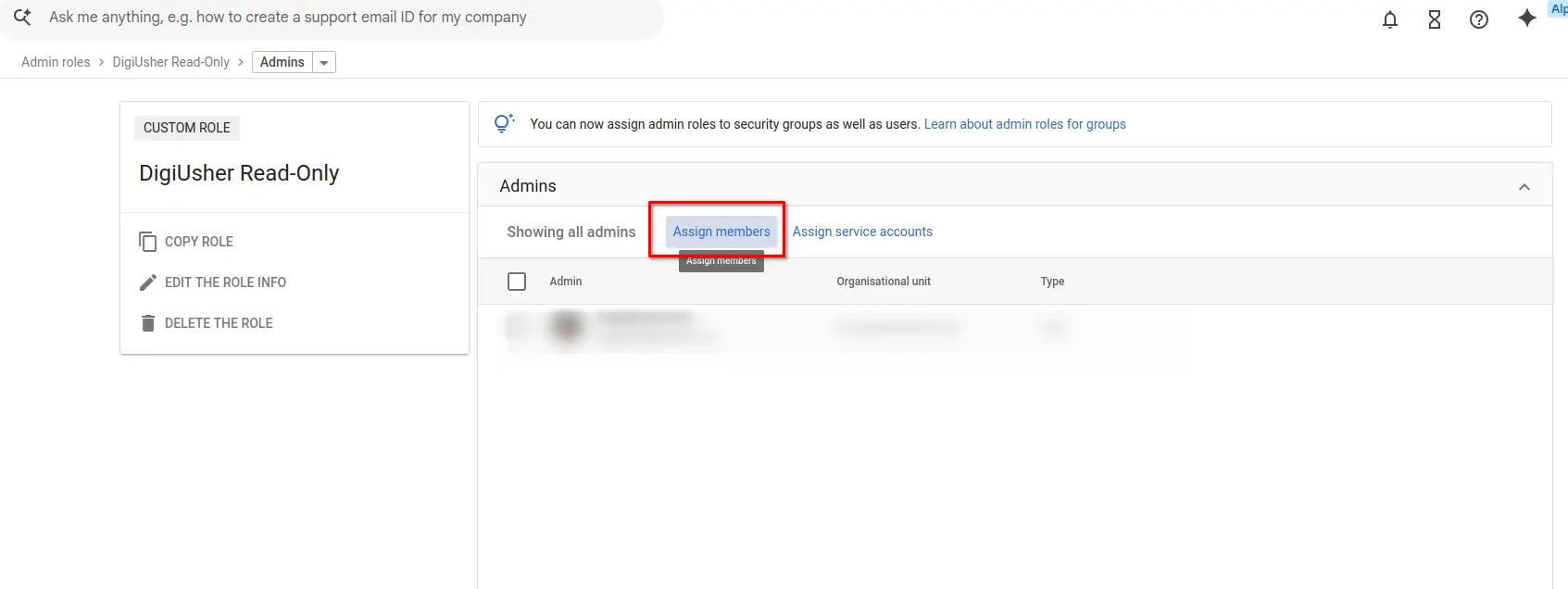
Task: Open Learn about admin roles for groups link
Action: [1025, 124]
